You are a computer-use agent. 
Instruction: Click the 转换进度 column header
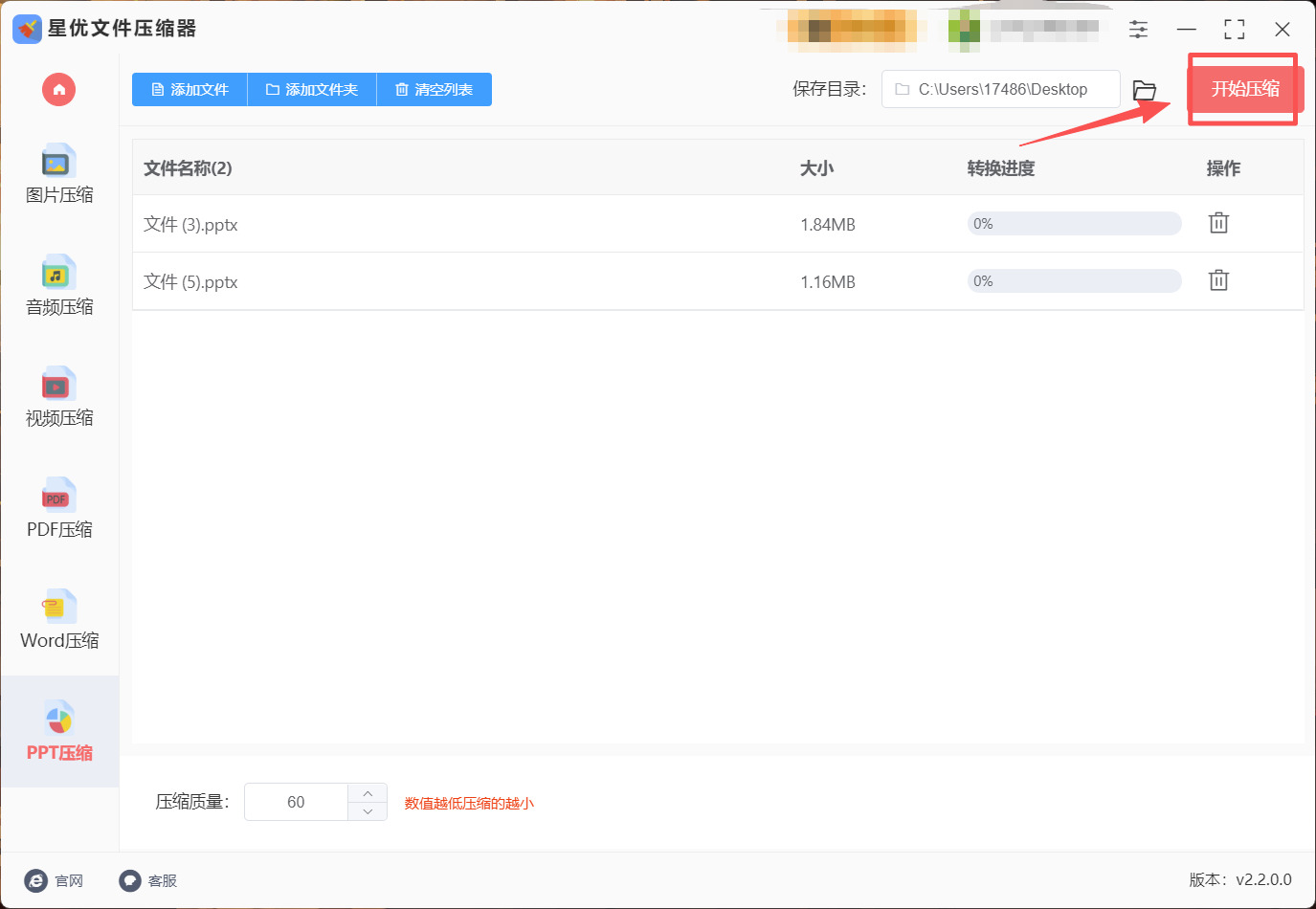pos(1001,168)
